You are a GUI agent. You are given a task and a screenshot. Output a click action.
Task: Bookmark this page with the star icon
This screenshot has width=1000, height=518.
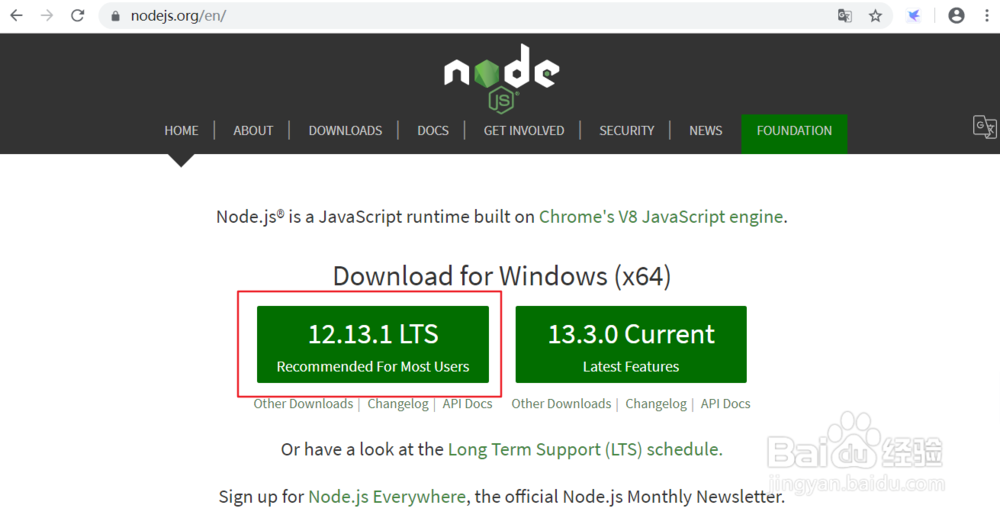876,16
